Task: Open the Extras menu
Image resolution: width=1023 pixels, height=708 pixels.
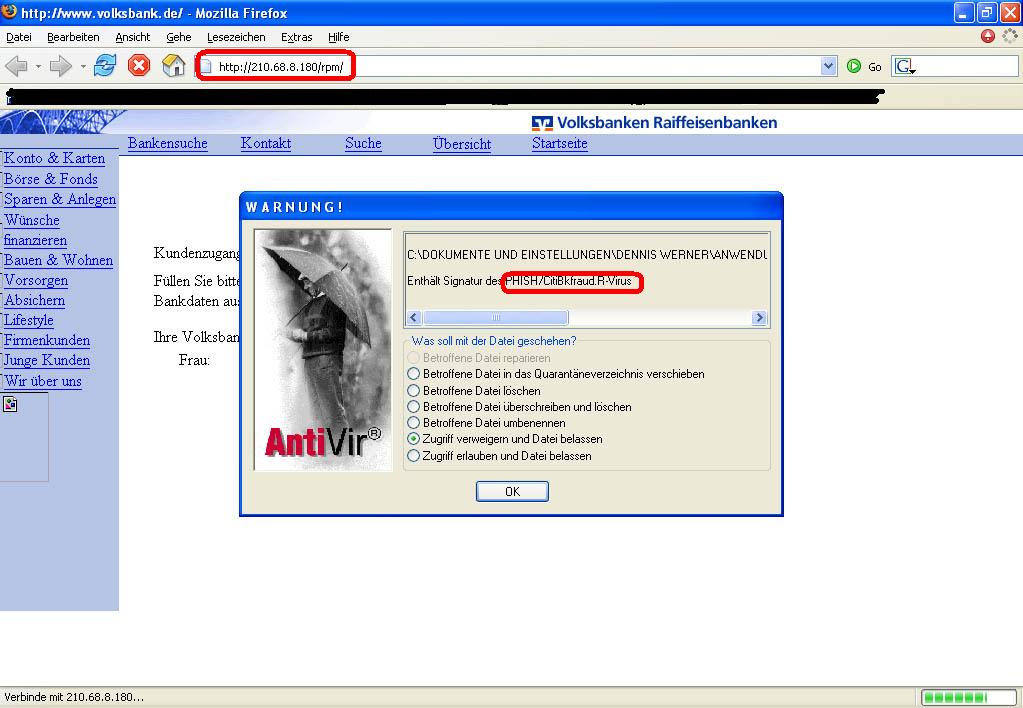Action: click(297, 37)
